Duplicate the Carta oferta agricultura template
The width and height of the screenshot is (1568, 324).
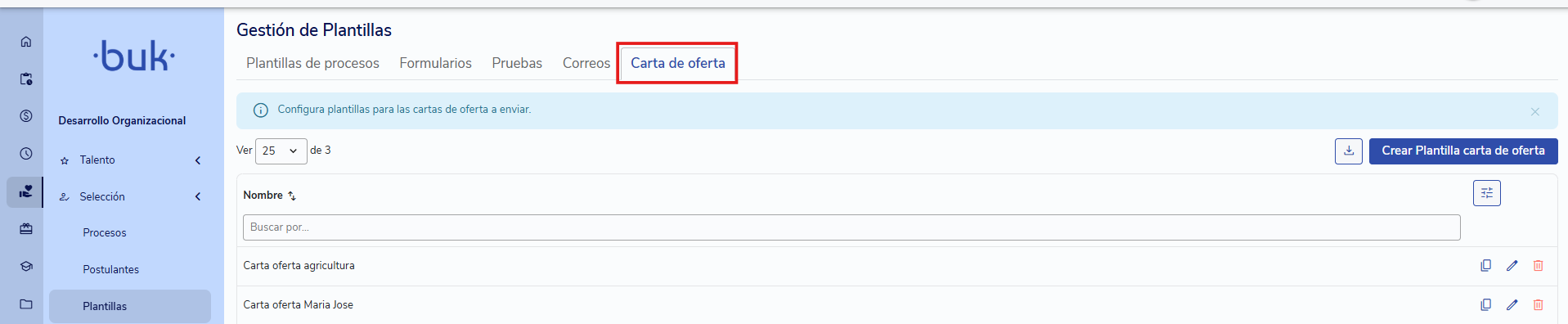point(1485,266)
